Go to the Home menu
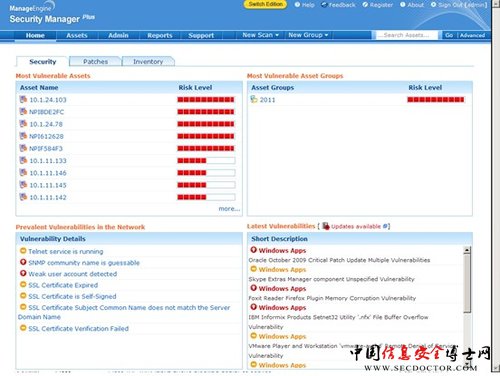 tap(35, 35)
